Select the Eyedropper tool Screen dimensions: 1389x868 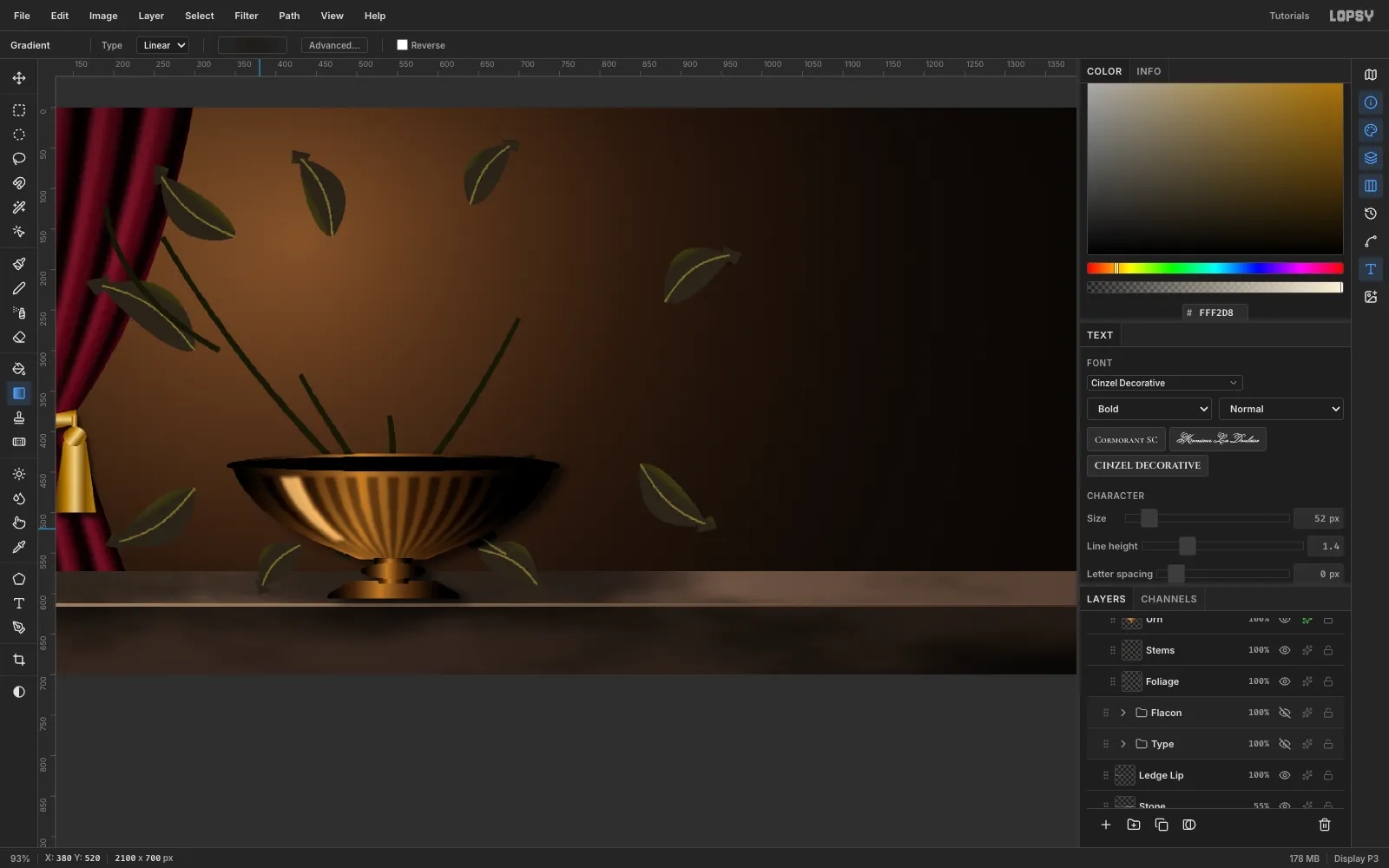click(19, 547)
